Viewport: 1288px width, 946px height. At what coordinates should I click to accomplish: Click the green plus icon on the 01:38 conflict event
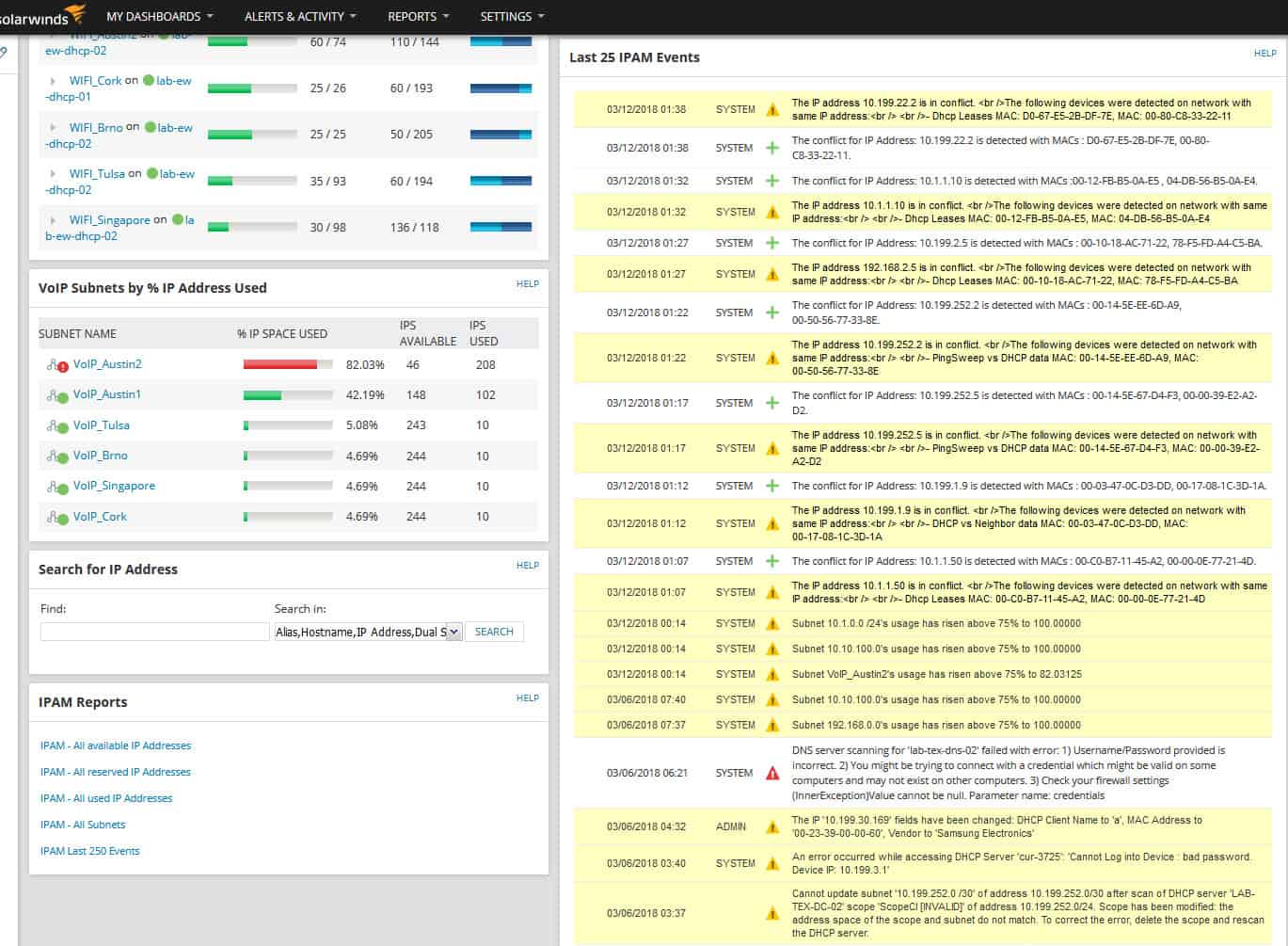(772, 148)
